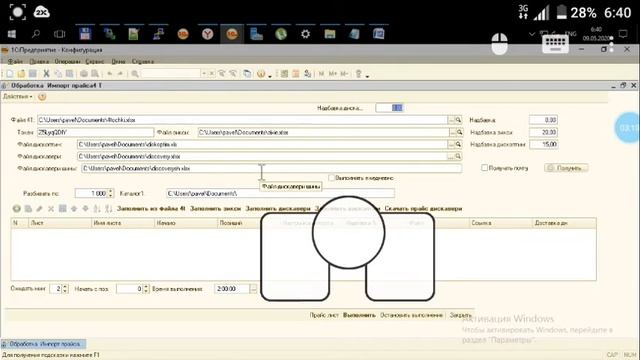Screen dimensions: 640x360
Task: Click the magnifier search icon in toolbar
Action: 135,74
